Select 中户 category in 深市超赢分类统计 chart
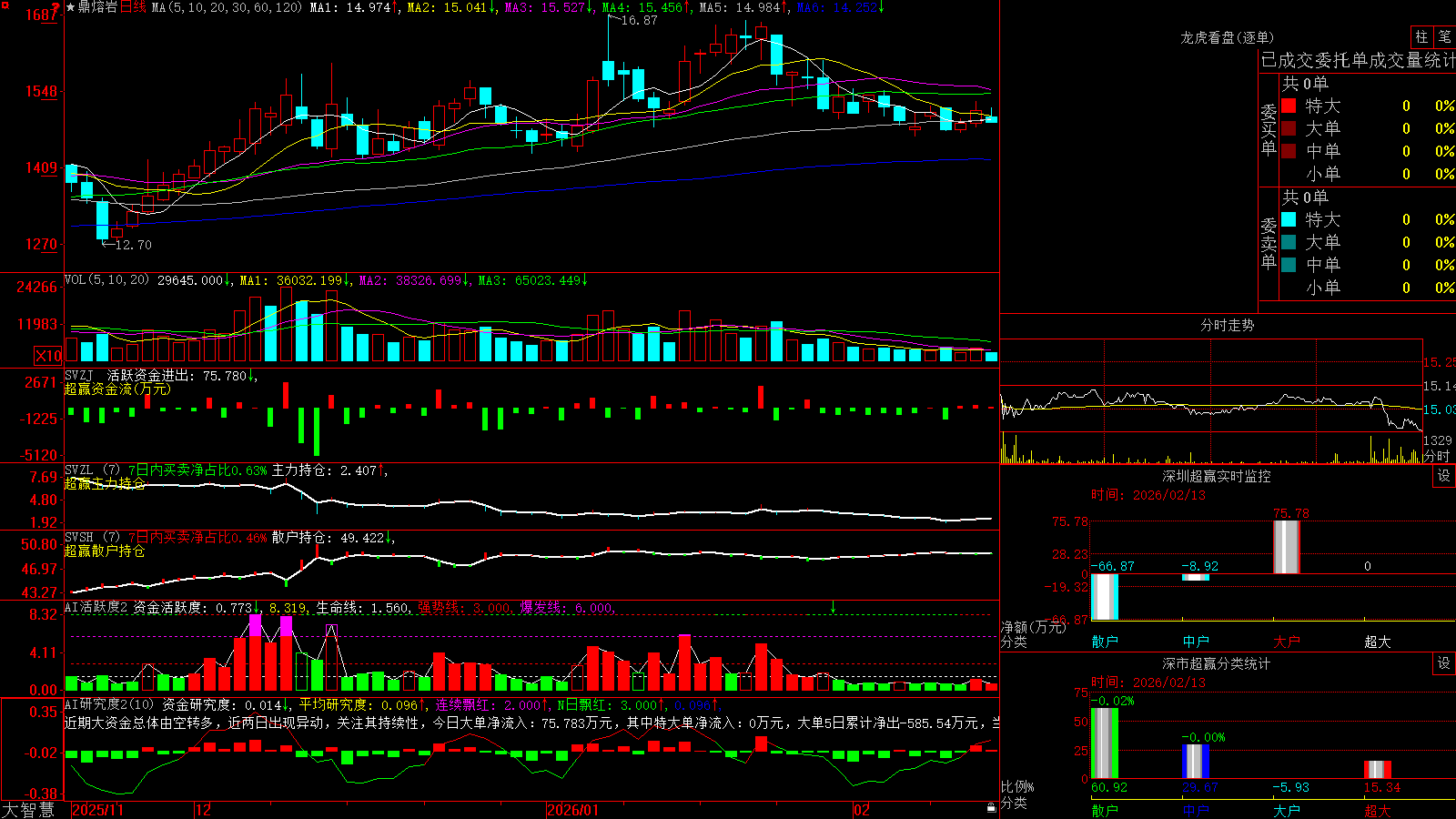The width and height of the screenshot is (1456, 819). (1196, 810)
